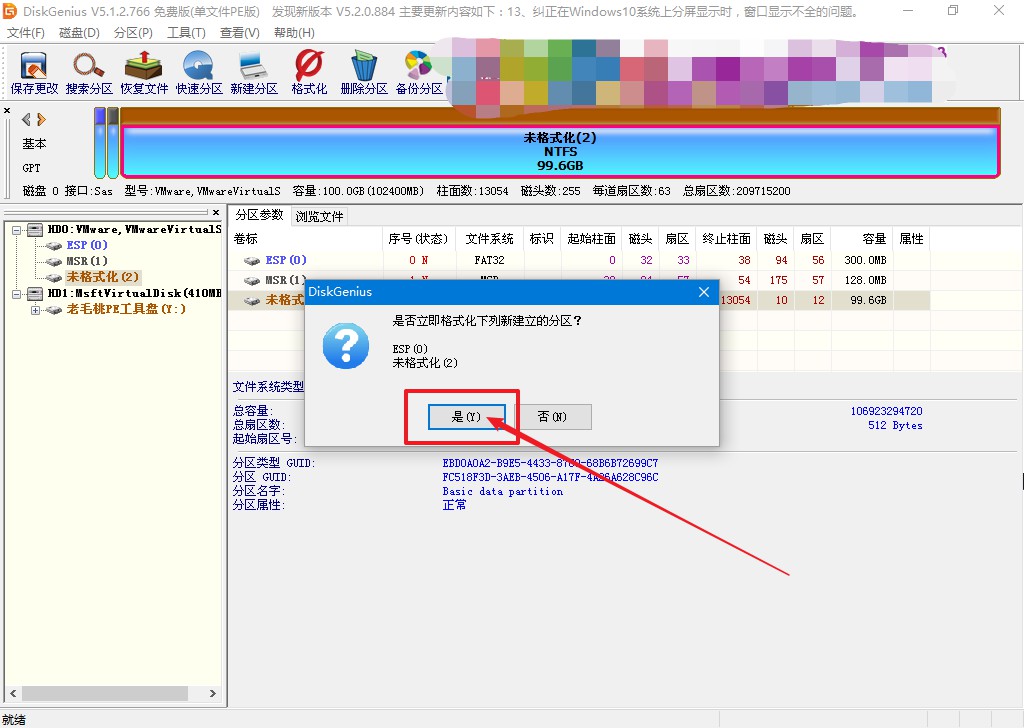1024x728 pixels.
Task: Close the DiskGenius dialog box
Action: point(704,292)
